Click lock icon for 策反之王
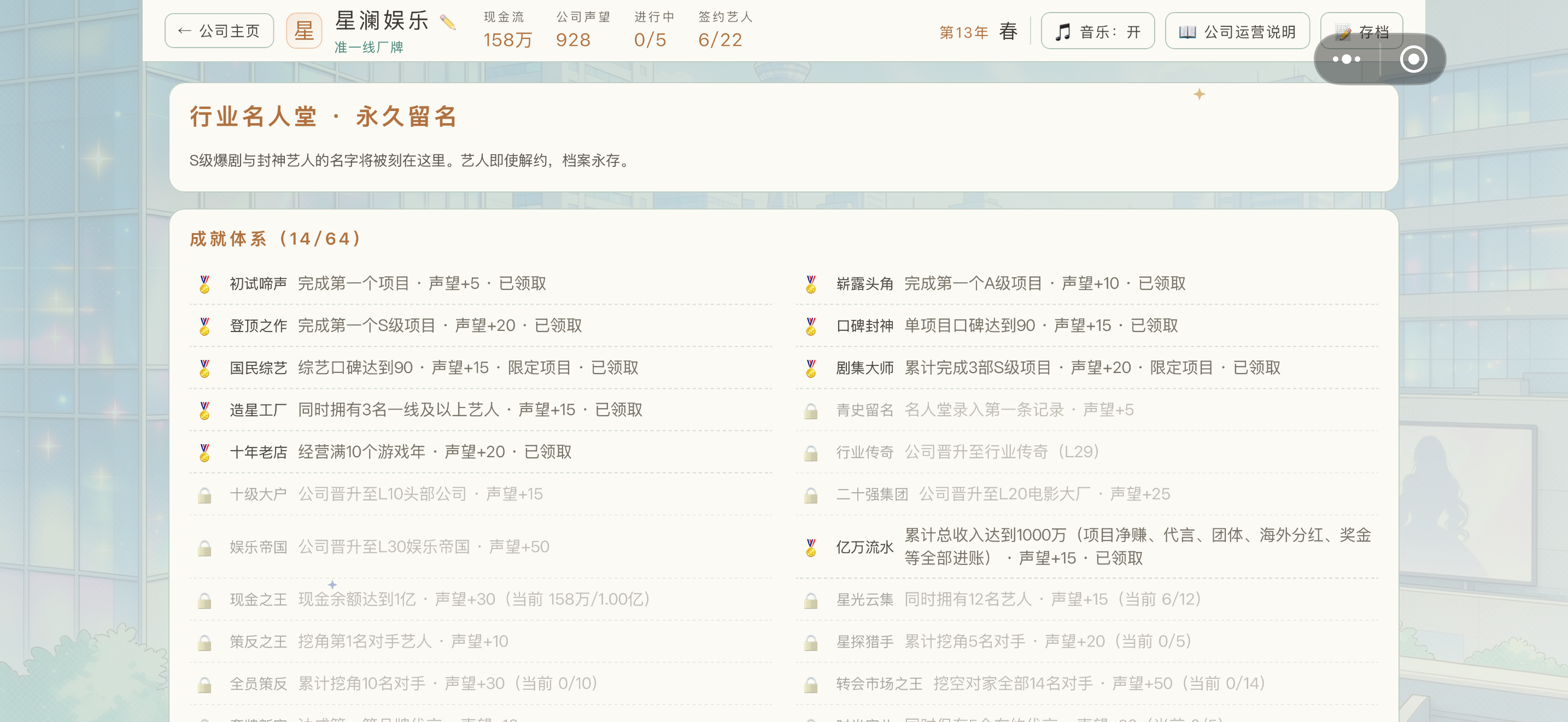The image size is (1568, 722). pyautogui.click(x=204, y=642)
